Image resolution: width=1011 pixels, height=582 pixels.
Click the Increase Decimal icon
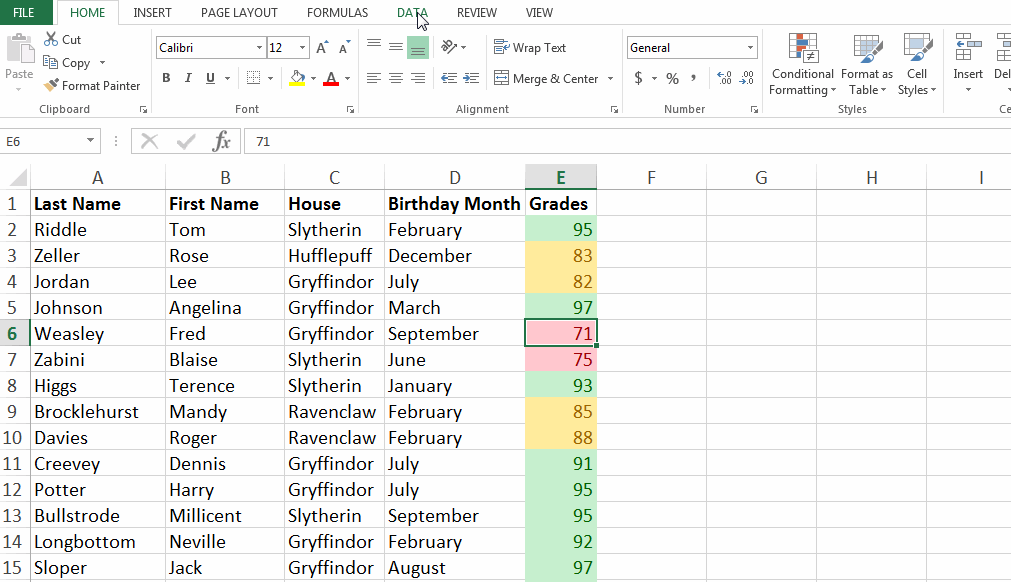725,78
